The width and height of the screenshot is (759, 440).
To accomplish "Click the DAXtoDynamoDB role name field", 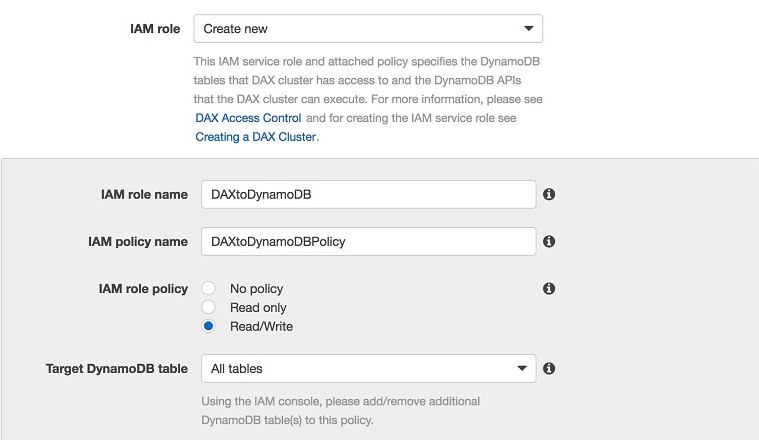I will tap(368, 194).
